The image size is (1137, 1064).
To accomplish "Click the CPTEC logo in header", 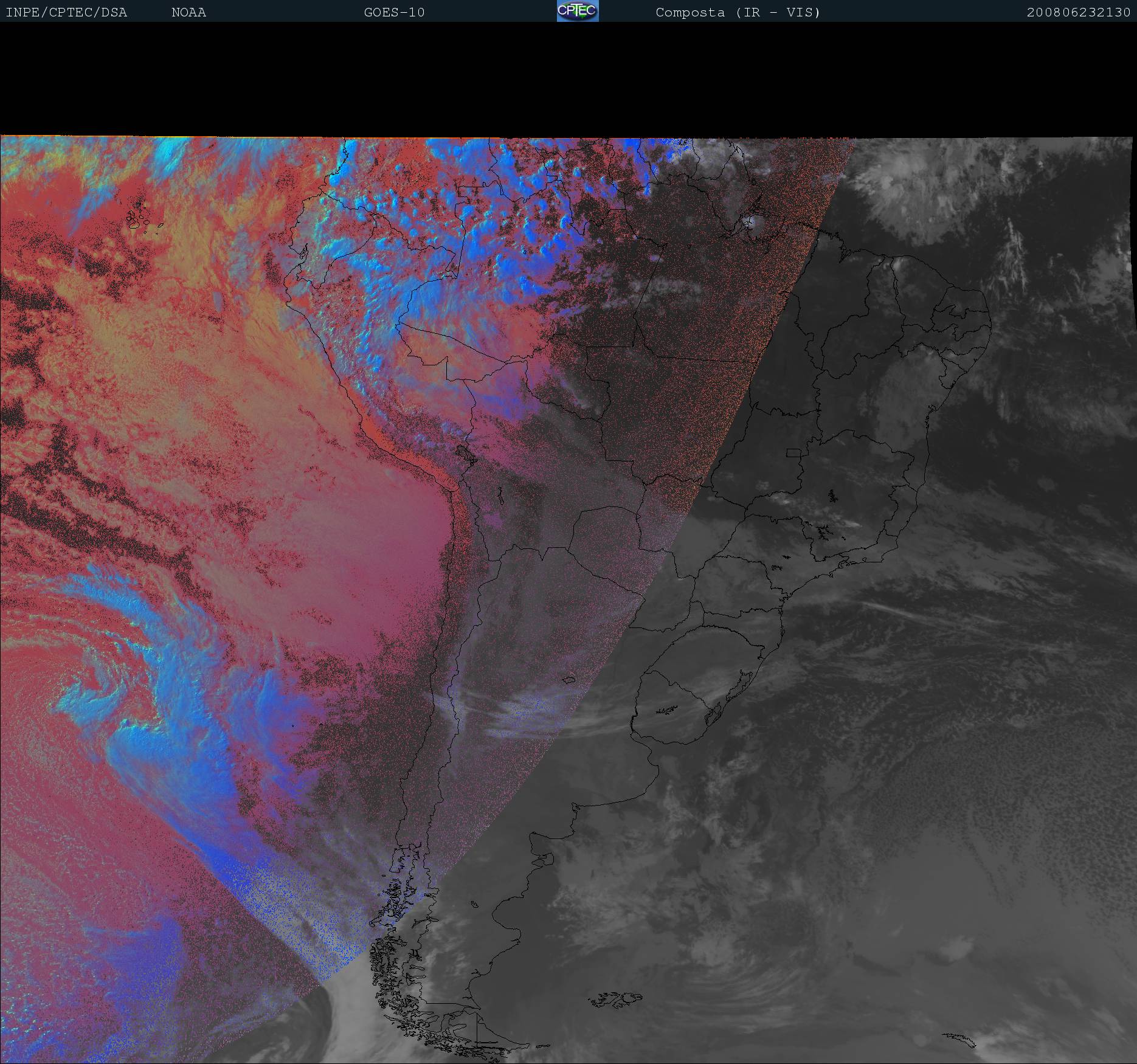I will tap(578, 11).
